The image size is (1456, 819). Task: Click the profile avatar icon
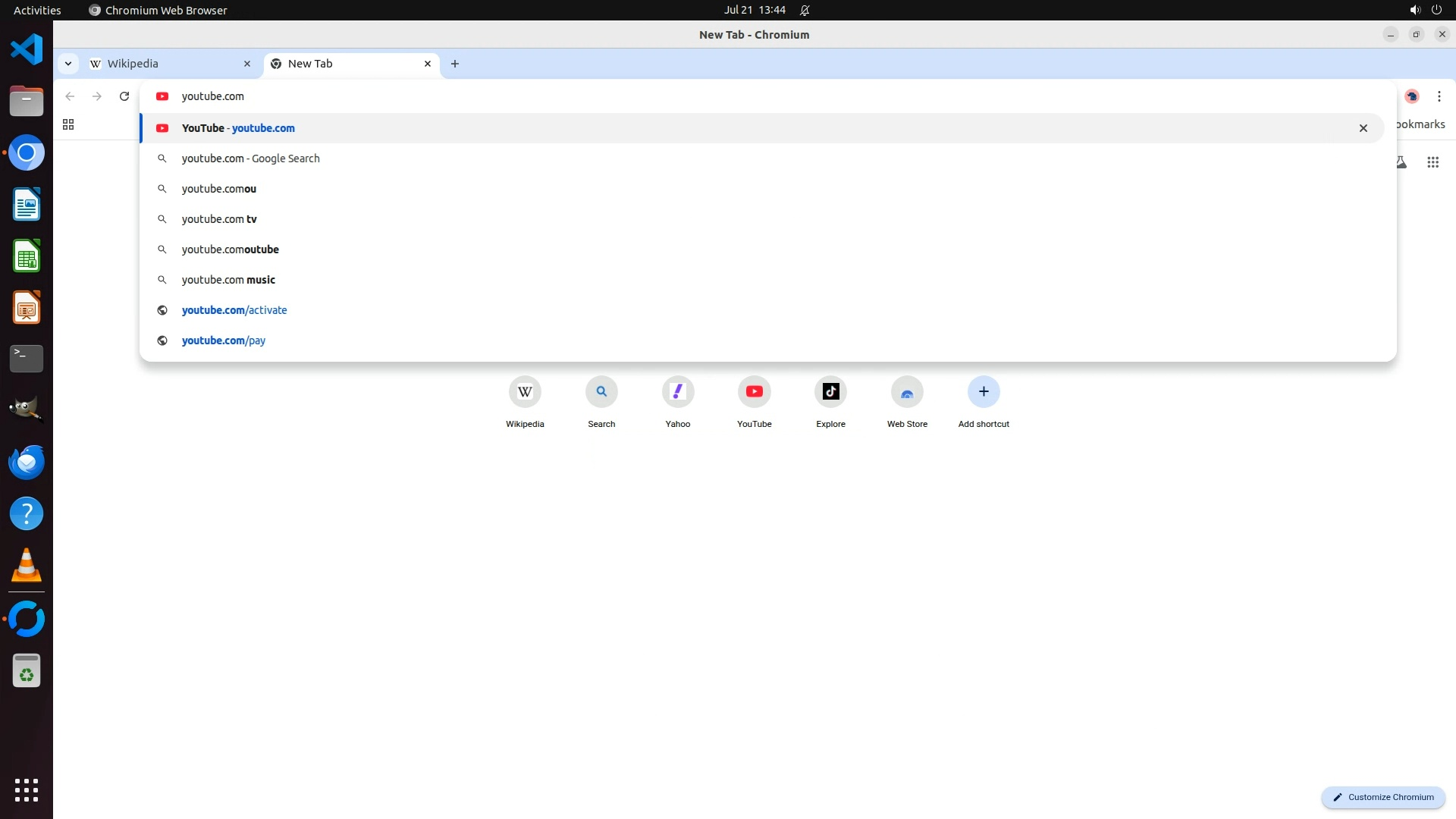(1411, 96)
